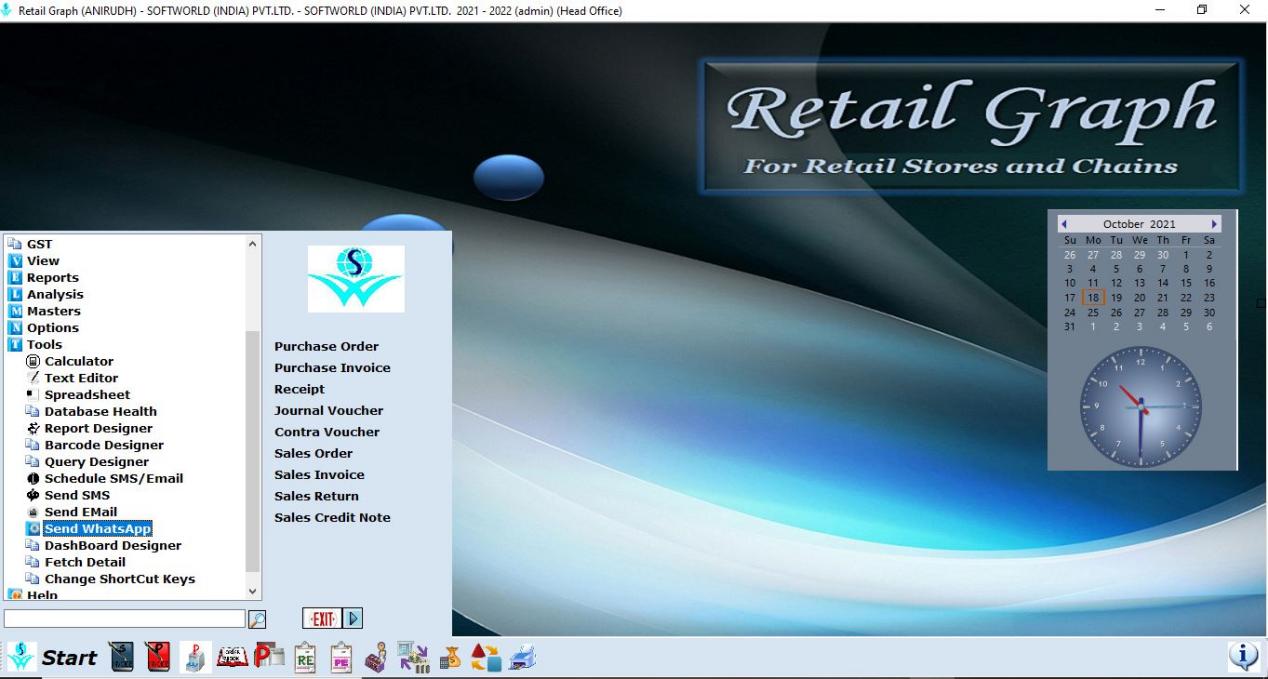
Task: Click the Report Designer icon
Action: [x=33, y=428]
